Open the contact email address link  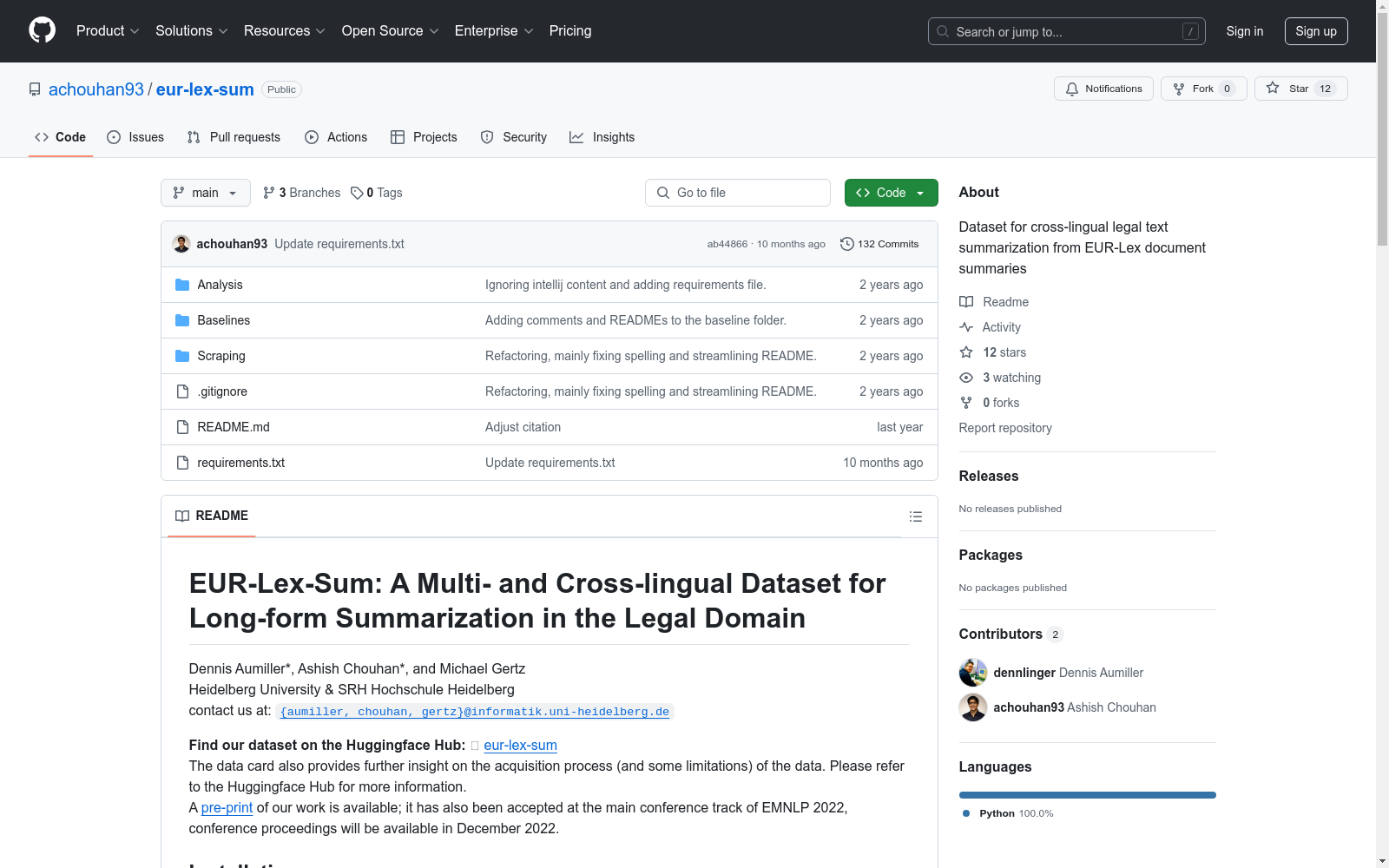[475, 712]
